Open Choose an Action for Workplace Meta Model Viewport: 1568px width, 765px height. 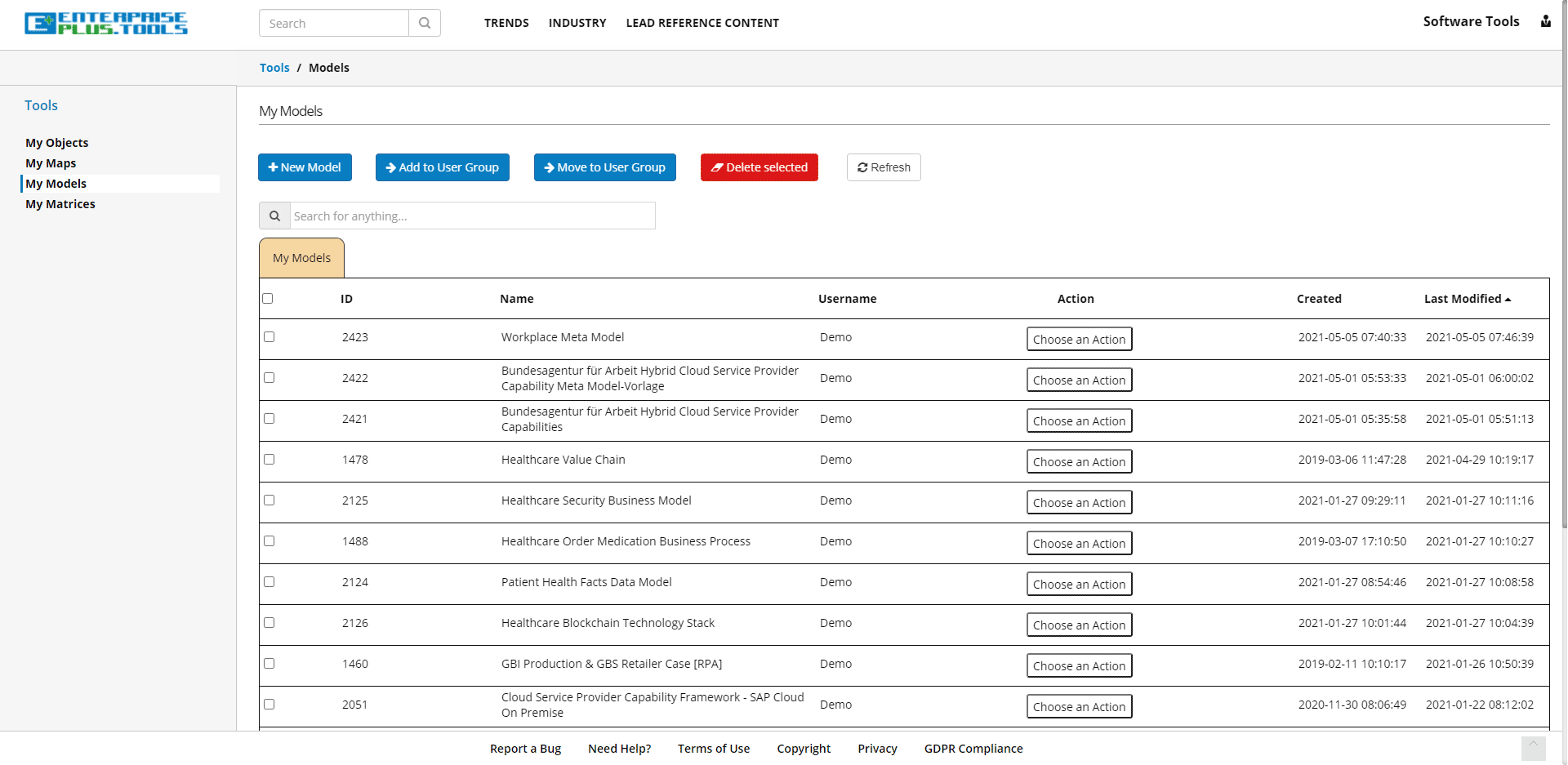1079,339
